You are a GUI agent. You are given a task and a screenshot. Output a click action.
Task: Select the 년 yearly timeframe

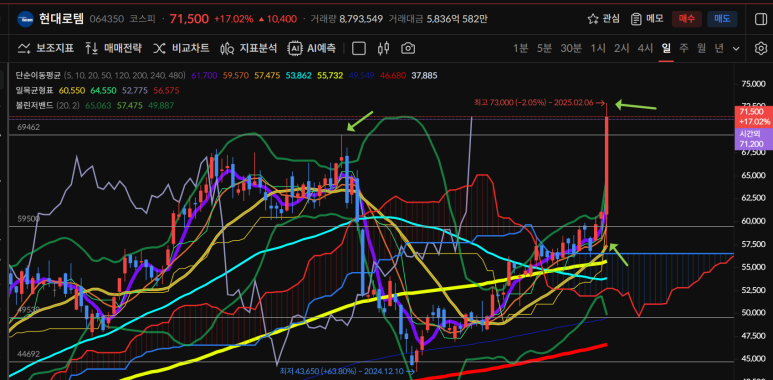coord(719,48)
